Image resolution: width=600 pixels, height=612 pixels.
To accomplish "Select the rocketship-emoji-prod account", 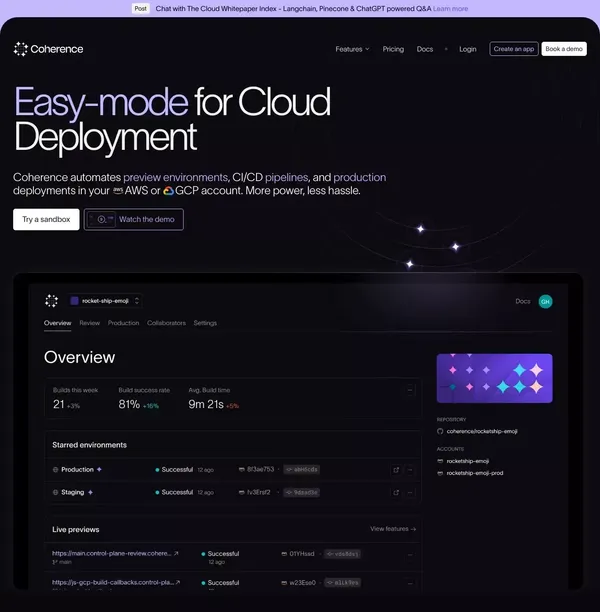I will [475, 473].
